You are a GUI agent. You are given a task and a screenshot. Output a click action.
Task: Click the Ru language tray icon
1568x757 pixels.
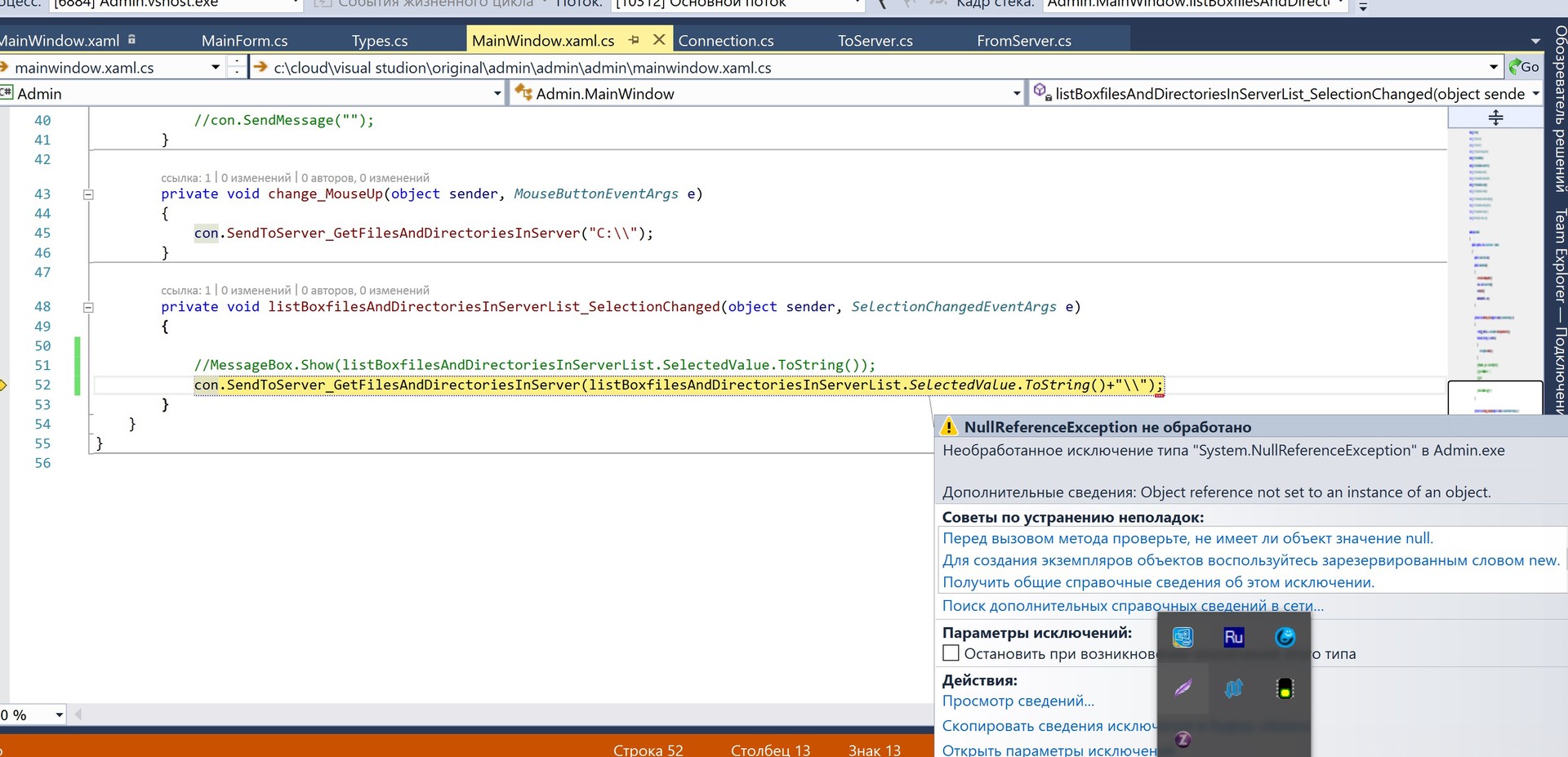[1233, 637]
